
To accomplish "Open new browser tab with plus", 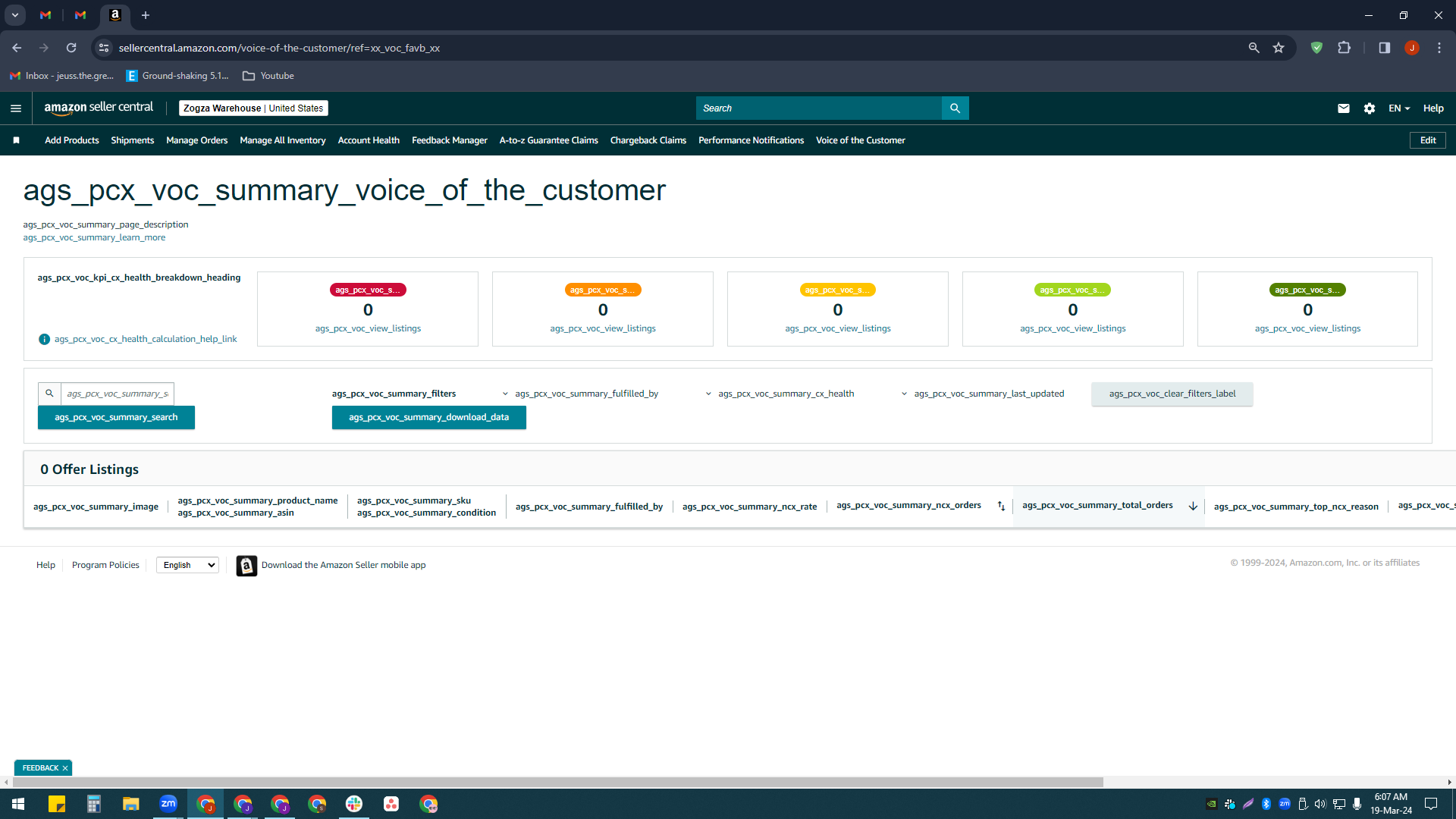I will click(x=146, y=15).
